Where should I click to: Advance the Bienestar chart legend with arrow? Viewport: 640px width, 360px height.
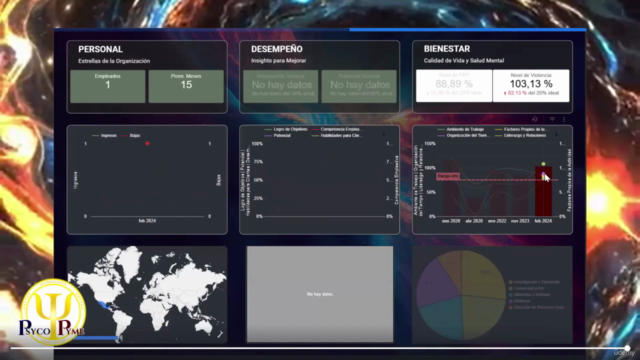pos(556,134)
